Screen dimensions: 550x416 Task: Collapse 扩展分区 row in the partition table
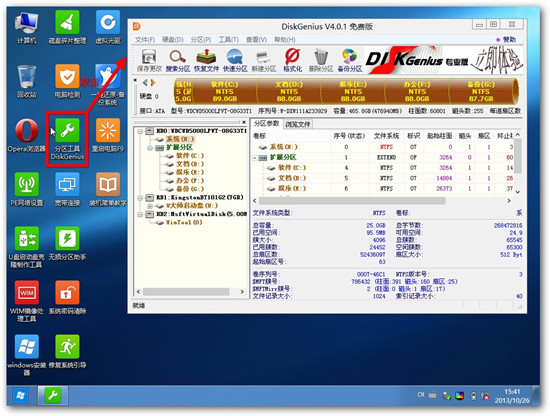click(255, 158)
